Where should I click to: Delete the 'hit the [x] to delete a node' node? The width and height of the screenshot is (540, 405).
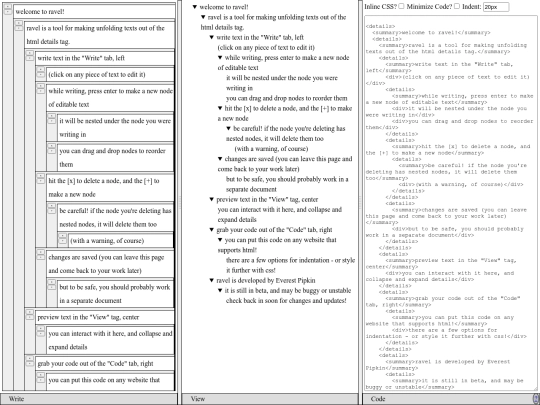[x=41, y=176]
